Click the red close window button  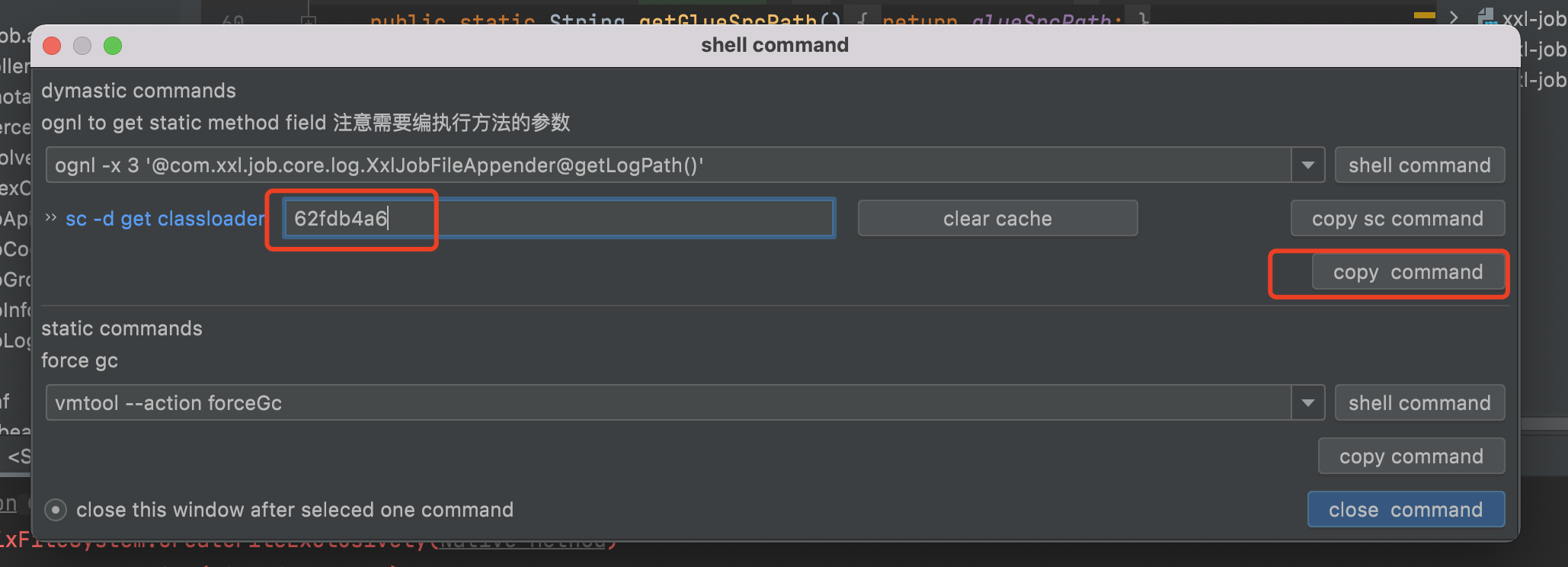(52, 46)
